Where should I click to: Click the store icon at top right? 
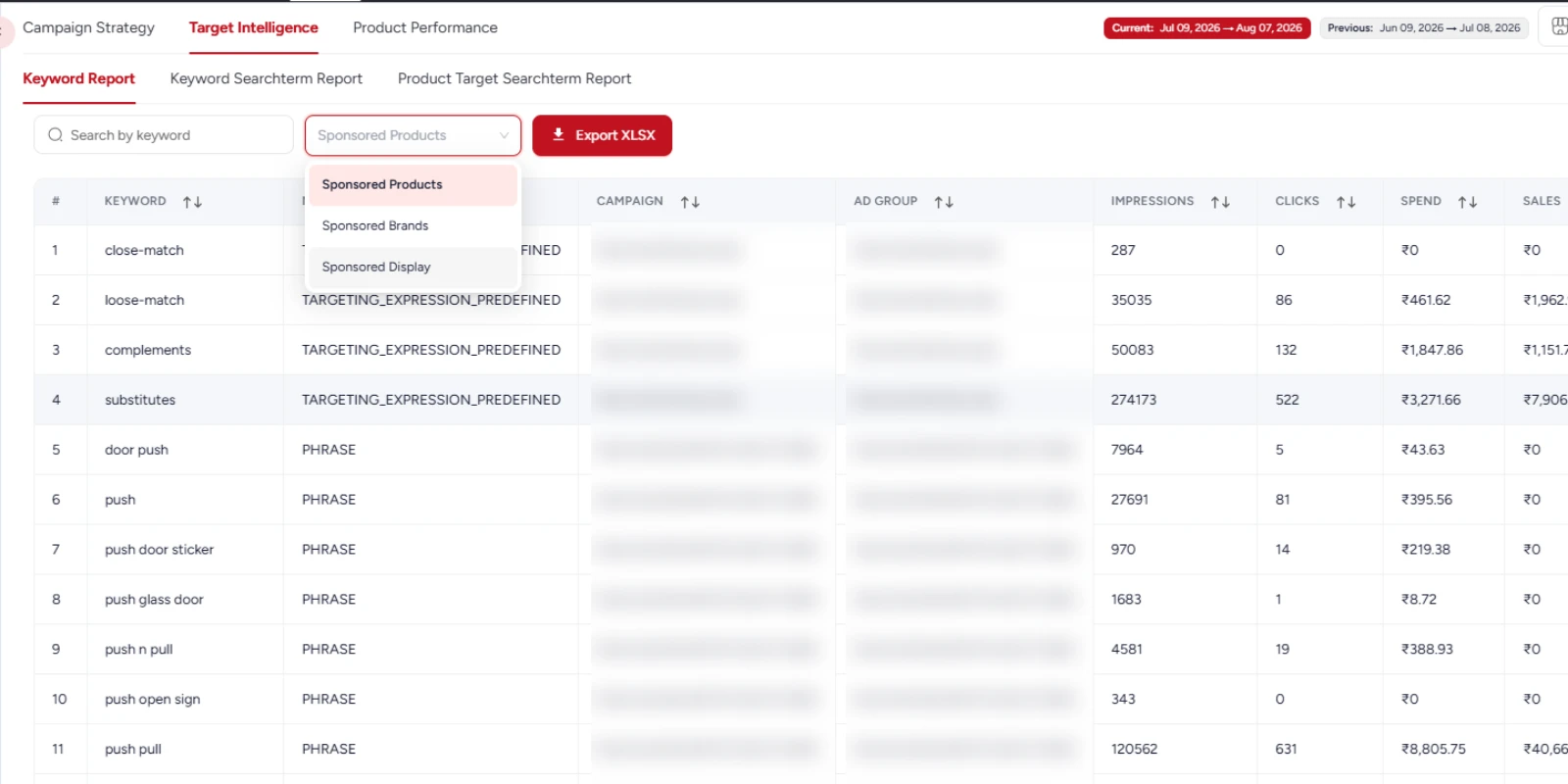pos(1558,26)
